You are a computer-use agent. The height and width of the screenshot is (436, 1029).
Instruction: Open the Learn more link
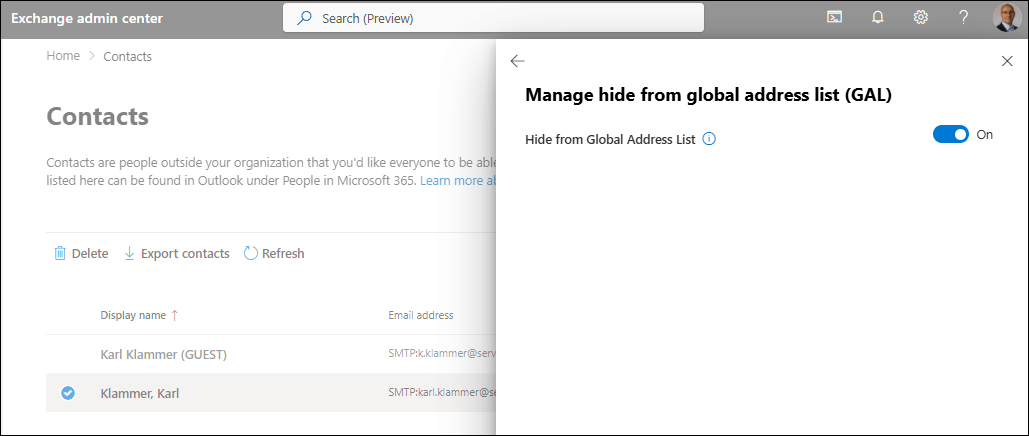tap(457, 181)
